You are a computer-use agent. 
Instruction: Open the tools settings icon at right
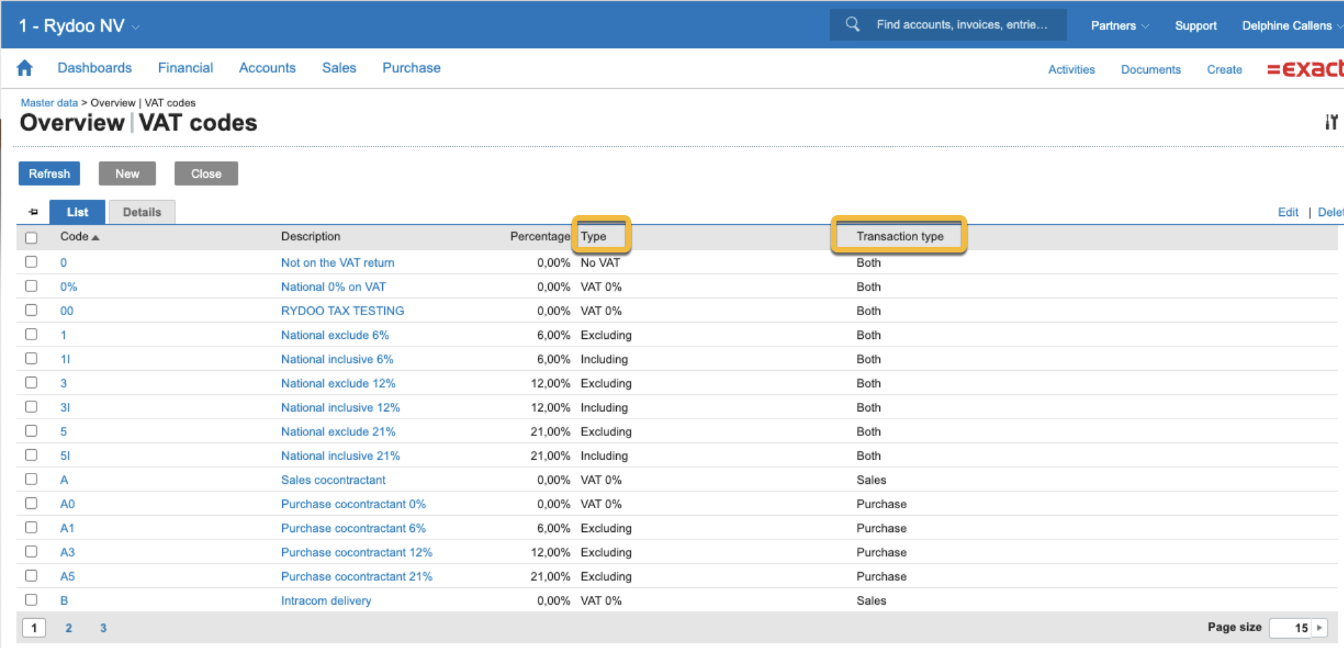1331,122
